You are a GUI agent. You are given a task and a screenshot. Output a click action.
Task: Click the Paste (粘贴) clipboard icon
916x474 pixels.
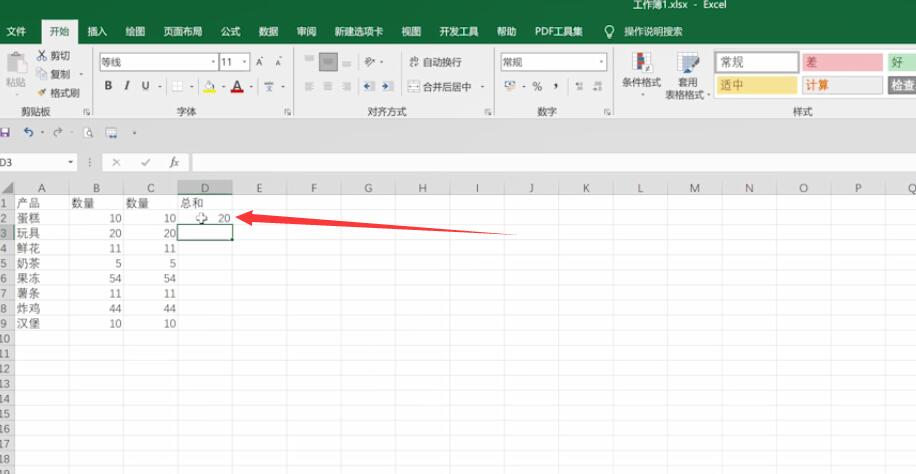16,63
